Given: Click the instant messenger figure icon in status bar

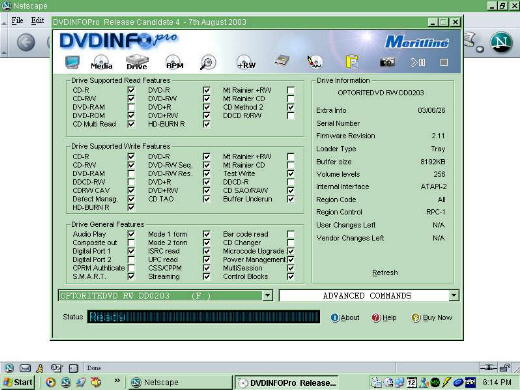Looking at the screenshot, I should point(40,368).
